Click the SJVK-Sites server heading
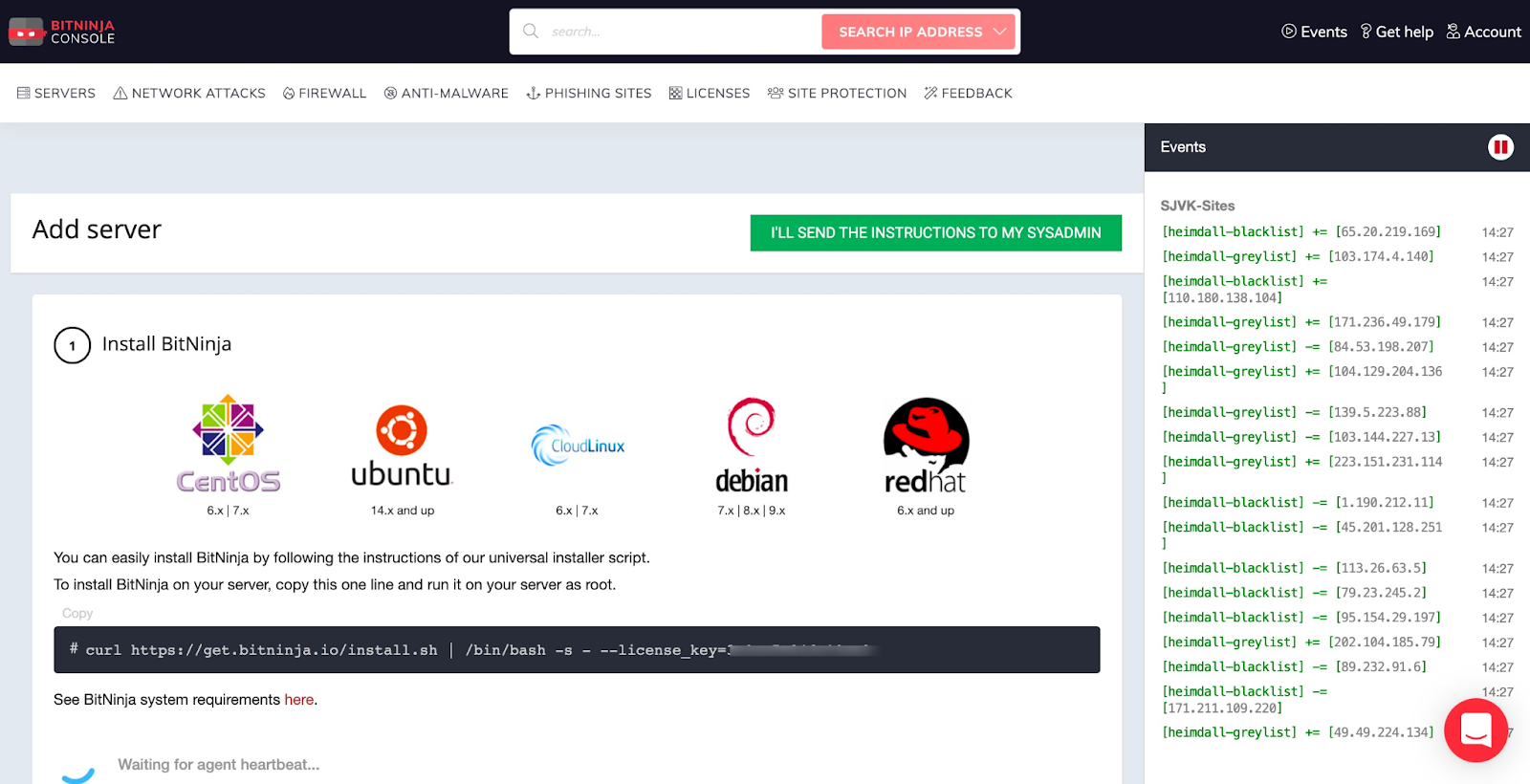The height and width of the screenshot is (784, 1530). [1197, 206]
